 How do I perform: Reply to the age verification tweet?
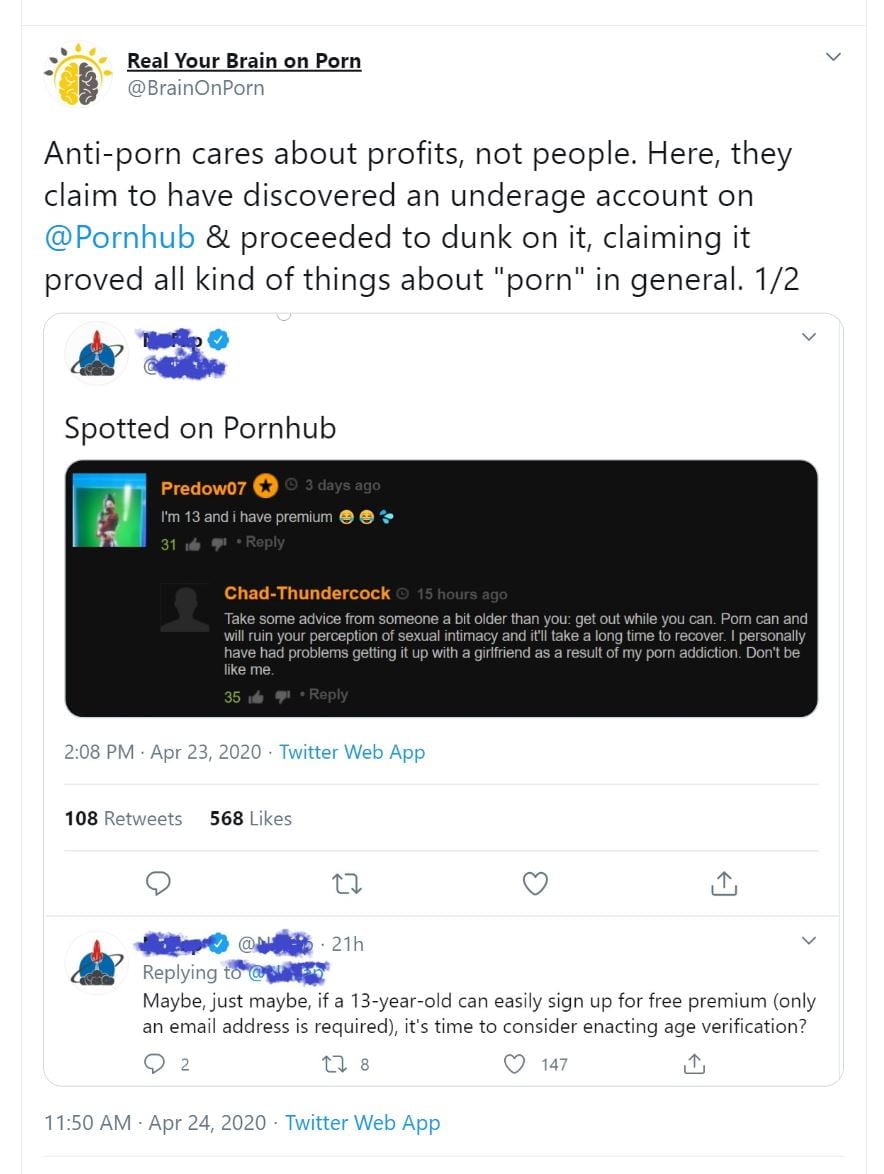click(156, 1064)
